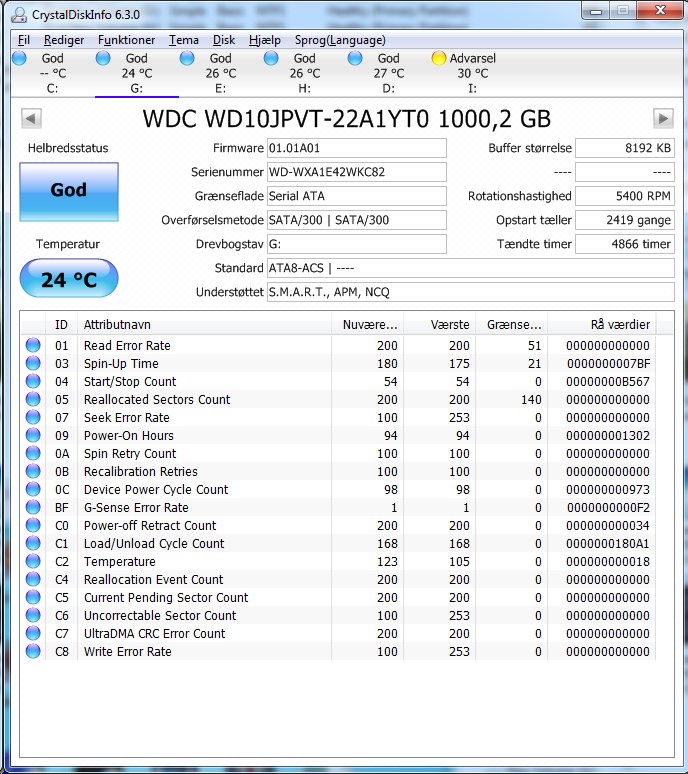The height and width of the screenshot is (774, 688).
Task: Select the E: disk status entry
Action: point(221,73)
